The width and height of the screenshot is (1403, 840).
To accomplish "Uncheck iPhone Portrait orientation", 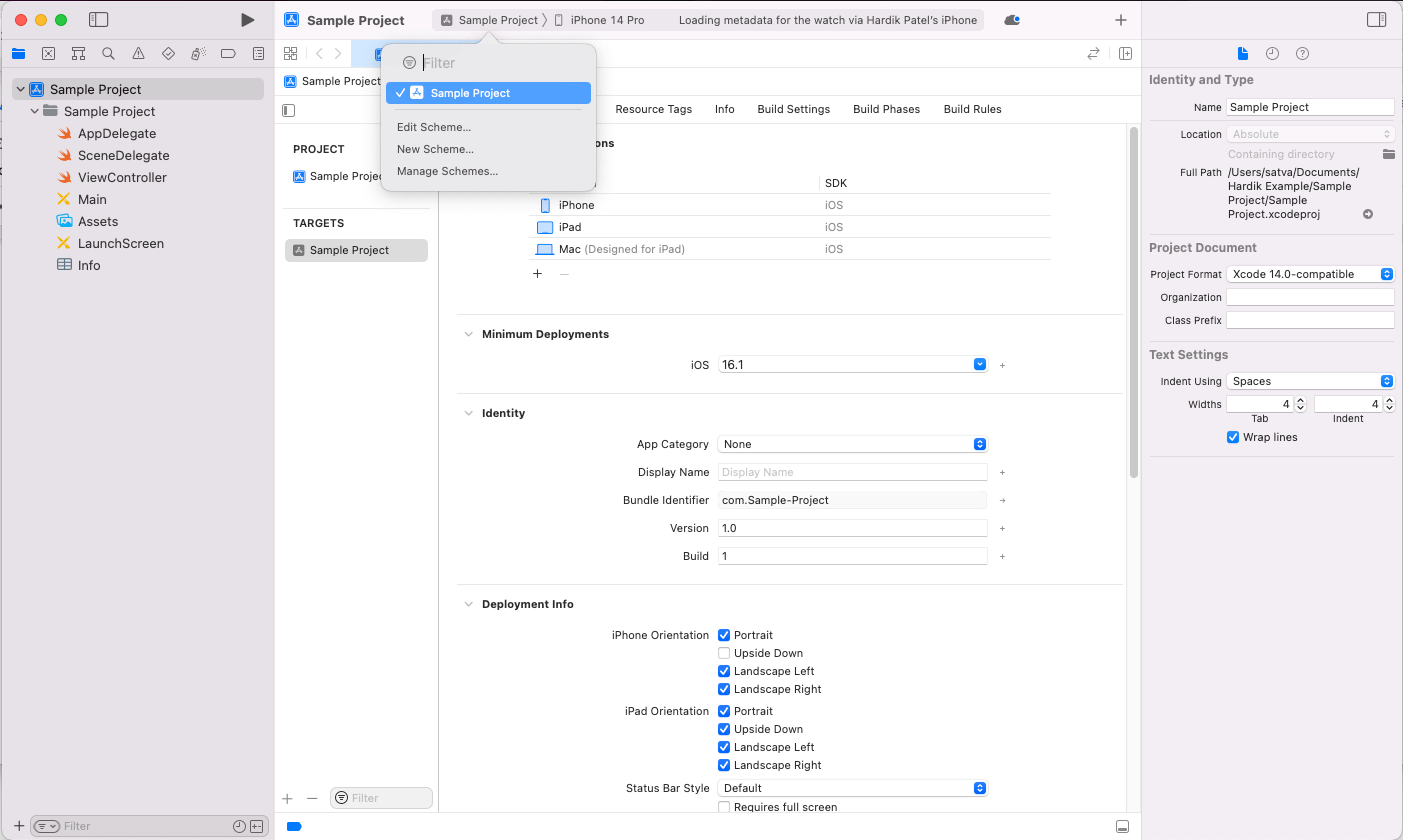I will point(724,635).
